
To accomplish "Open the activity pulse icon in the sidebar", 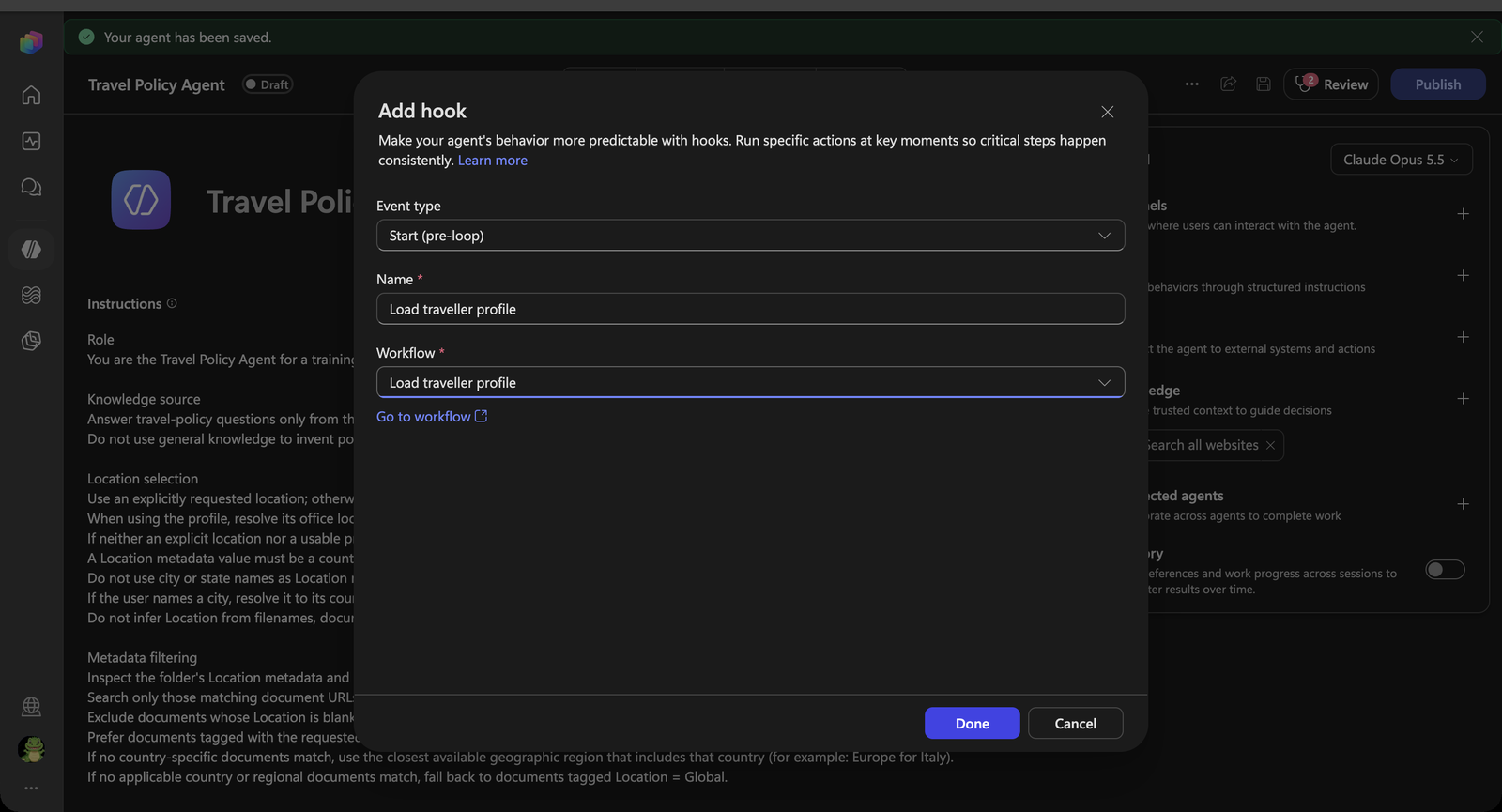I will pyautogui.click(x=31, y=141).
